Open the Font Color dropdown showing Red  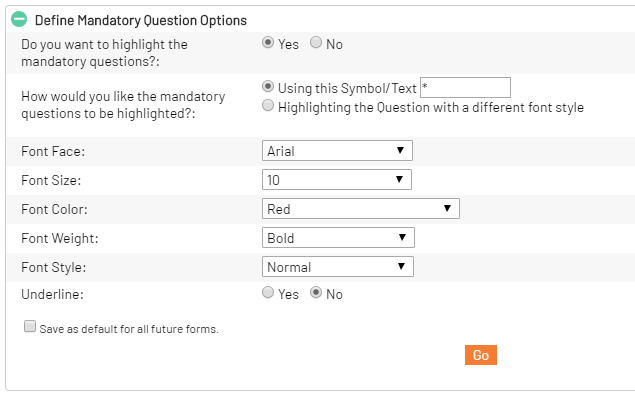361,209
